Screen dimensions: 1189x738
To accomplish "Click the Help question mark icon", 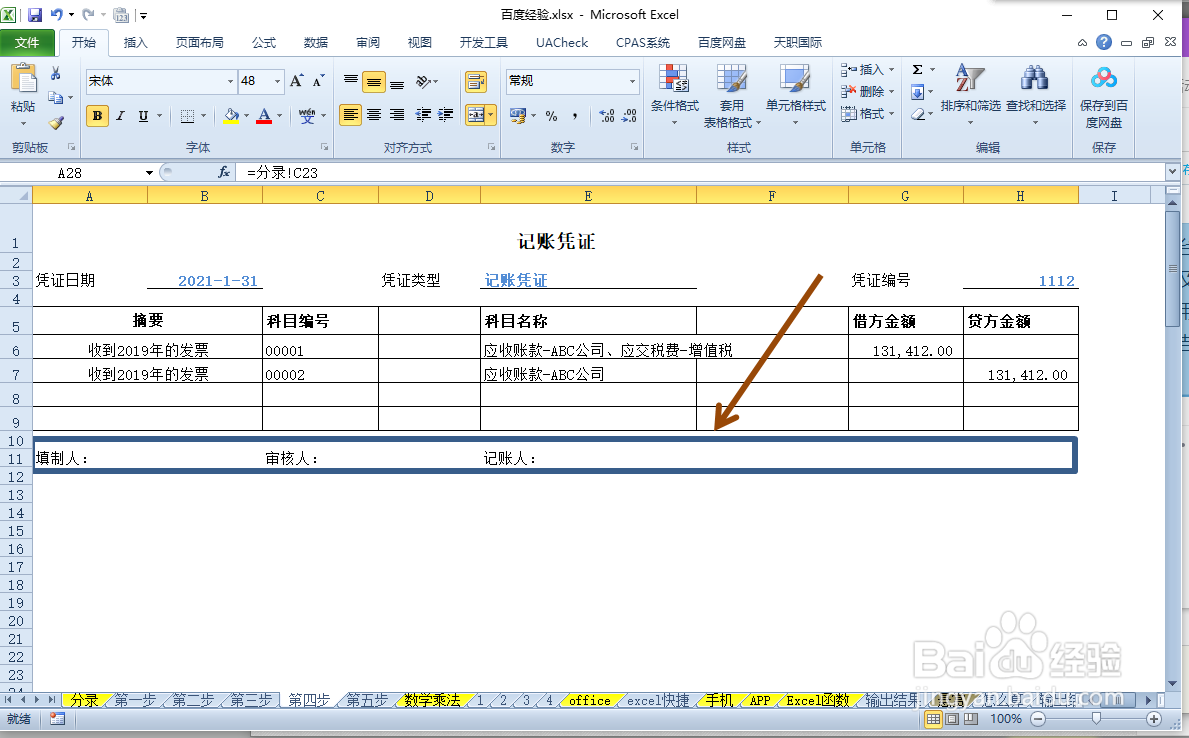I will pos(1104,42).
